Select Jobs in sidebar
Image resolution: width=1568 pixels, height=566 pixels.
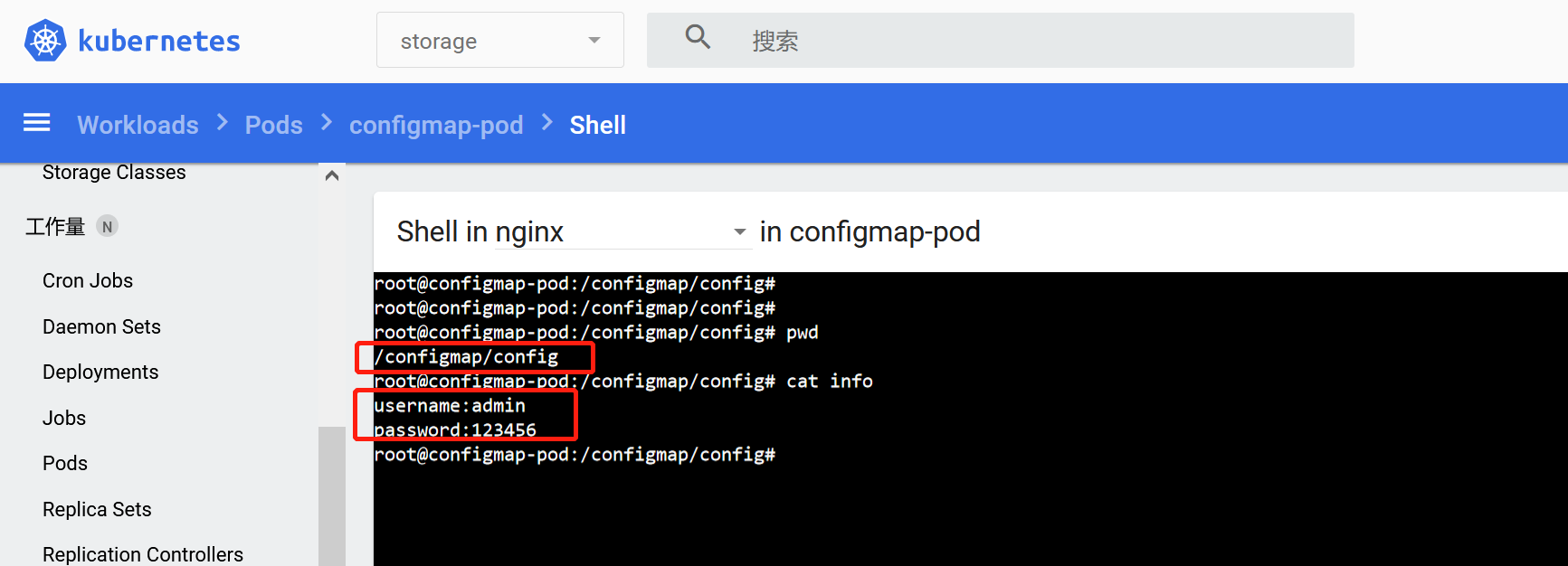coord(64,418)
